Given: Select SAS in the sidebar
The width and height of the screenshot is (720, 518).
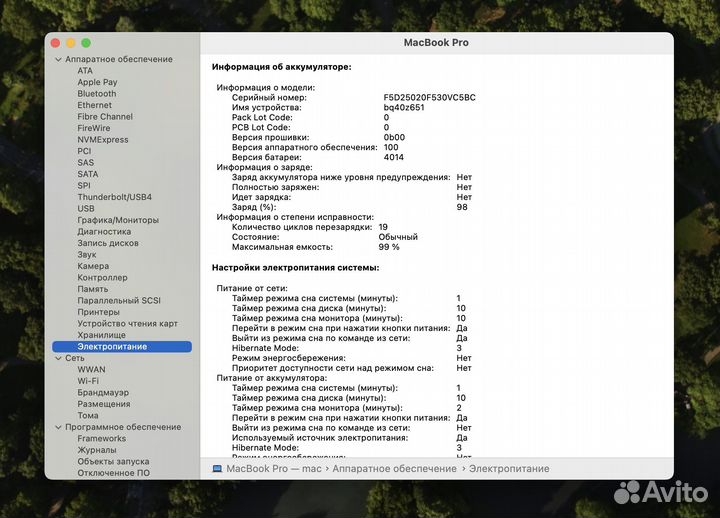Looking at the screenshot, I should (x=85, y=163).
